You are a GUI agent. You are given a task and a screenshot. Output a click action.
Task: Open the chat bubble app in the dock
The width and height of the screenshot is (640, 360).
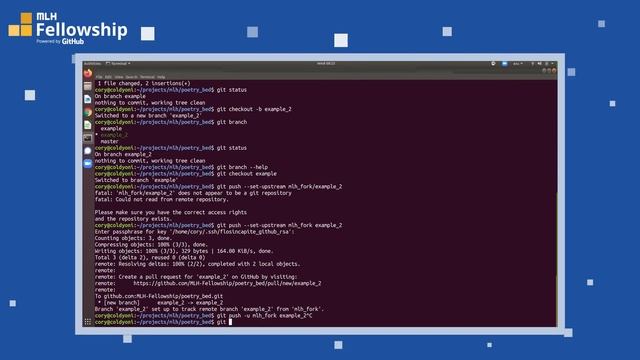(x=88, y=151)
